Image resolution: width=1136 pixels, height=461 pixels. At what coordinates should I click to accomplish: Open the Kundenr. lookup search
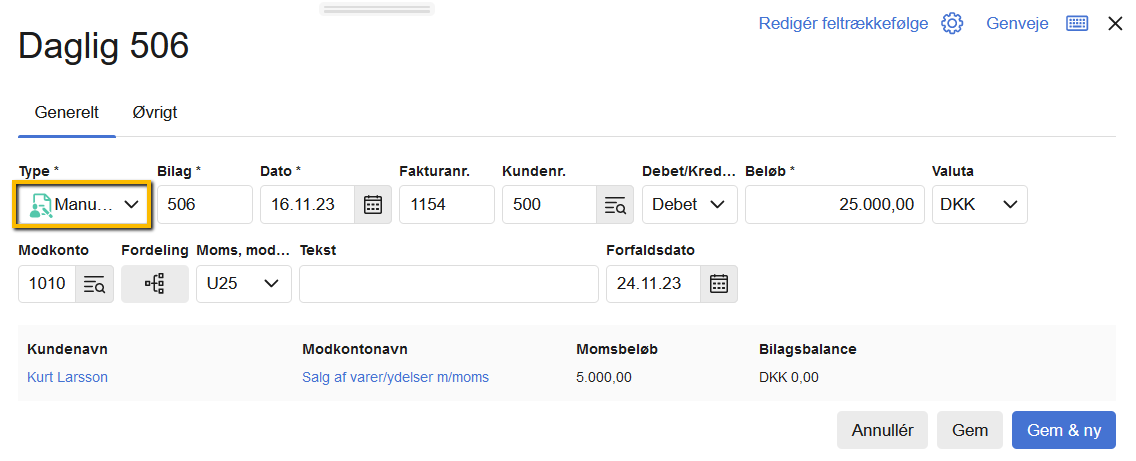pos(614,205)
